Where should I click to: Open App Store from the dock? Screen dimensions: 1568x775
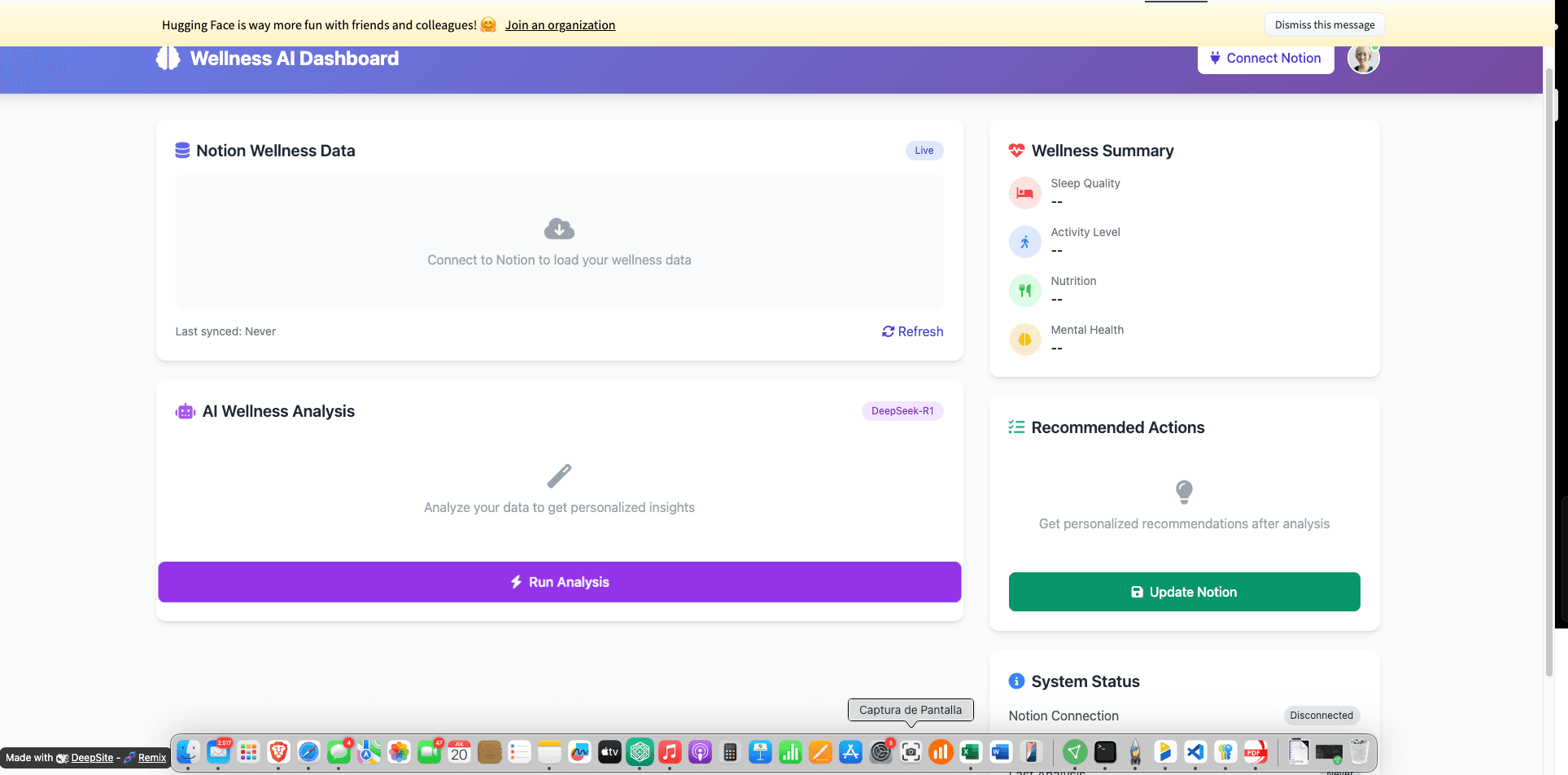pos(850,752)
